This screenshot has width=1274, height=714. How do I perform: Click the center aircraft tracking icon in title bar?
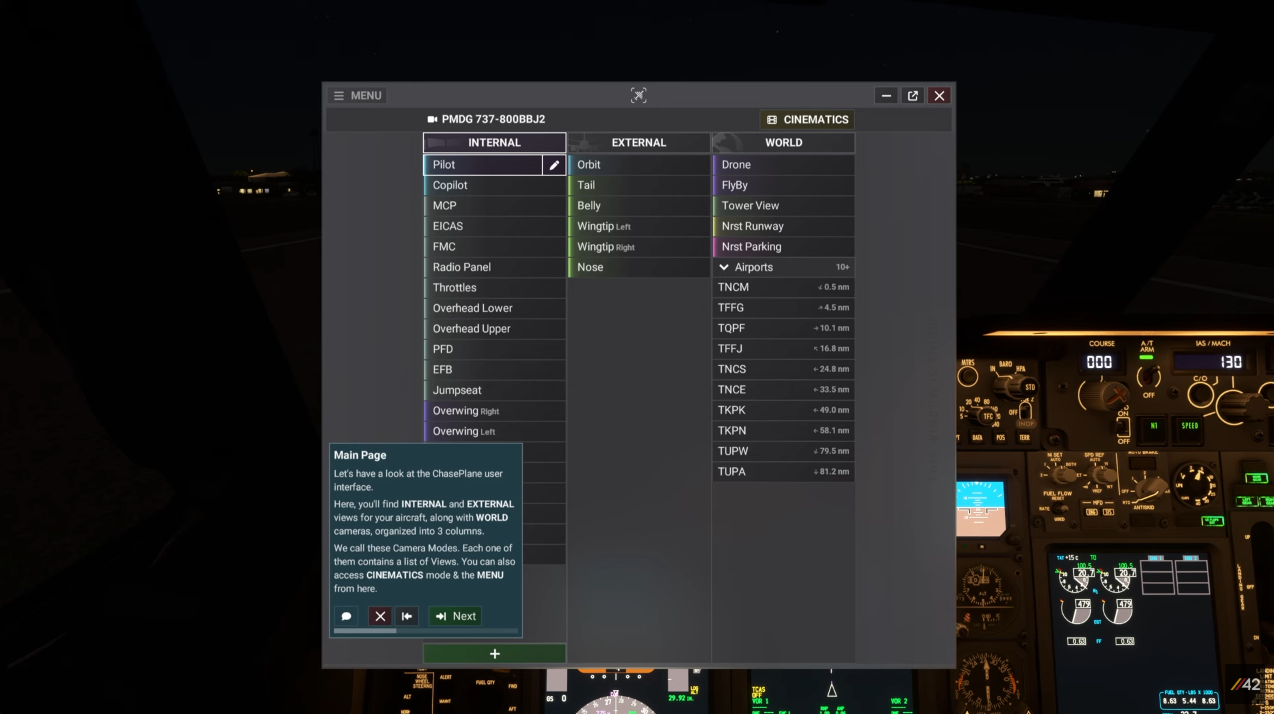point(639,95)
